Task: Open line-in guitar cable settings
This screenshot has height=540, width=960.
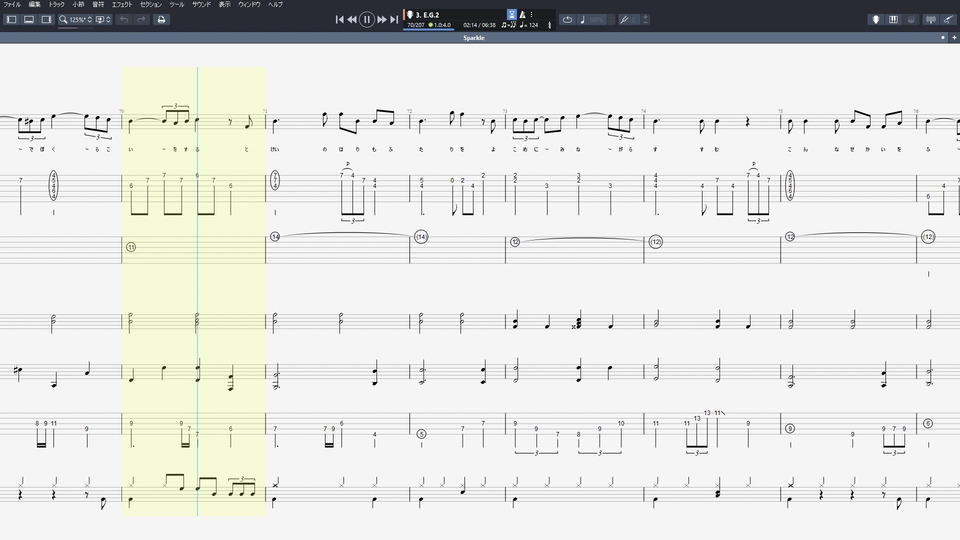Action: [948, 20]
